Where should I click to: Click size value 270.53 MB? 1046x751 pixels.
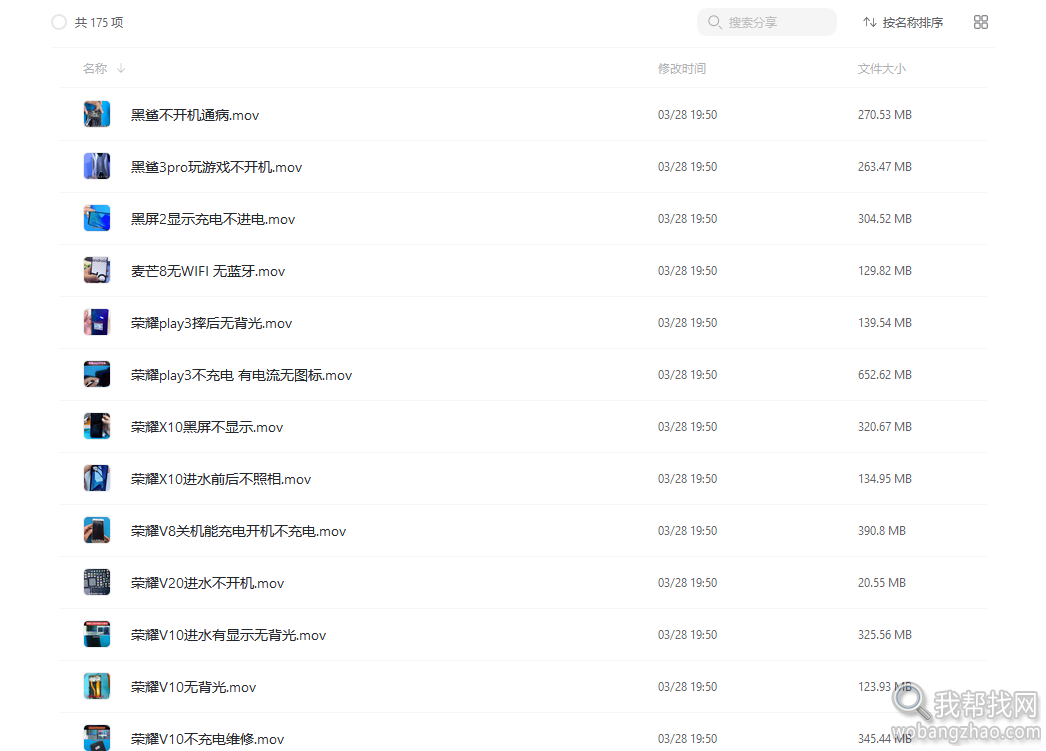click(885, 115)
